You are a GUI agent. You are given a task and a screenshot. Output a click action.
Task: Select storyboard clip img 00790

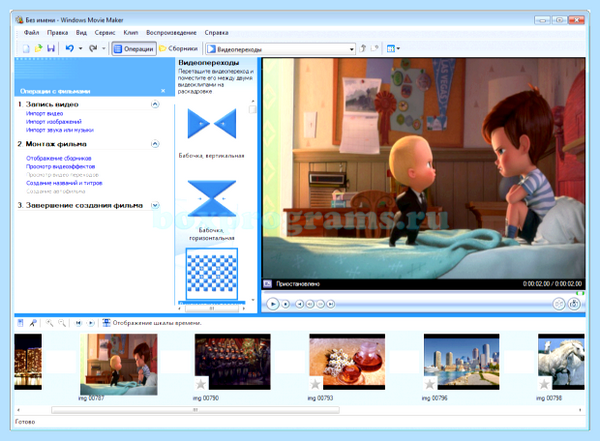(x=233, y=362)
